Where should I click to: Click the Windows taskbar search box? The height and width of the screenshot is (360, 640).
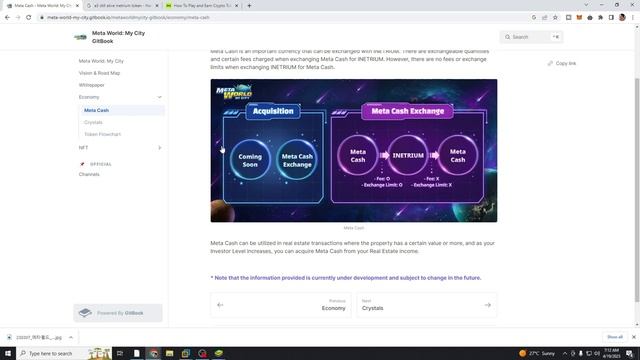click(x=64, y=353)
